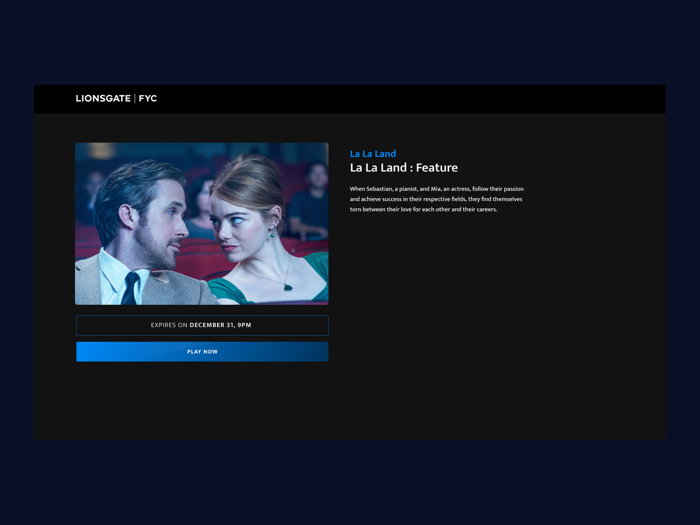This screenshot has height=525, width=700.
Task: Click the 'La La Land : Feature' heading
Action: (x=404, y=168)
